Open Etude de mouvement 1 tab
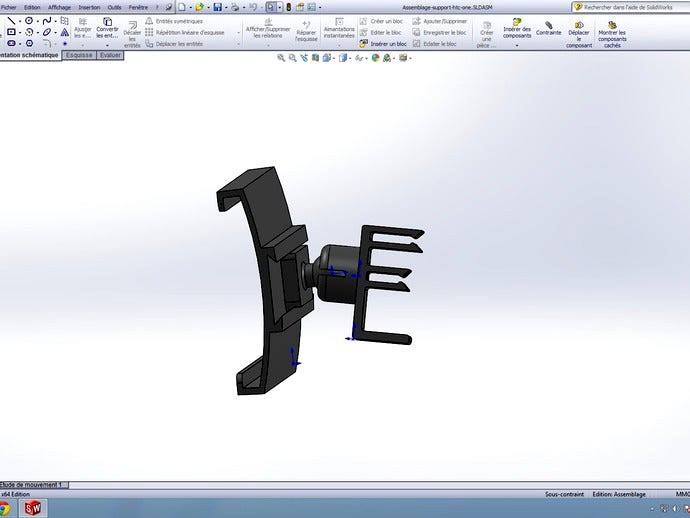690x518 pixels. pos(32,485)
